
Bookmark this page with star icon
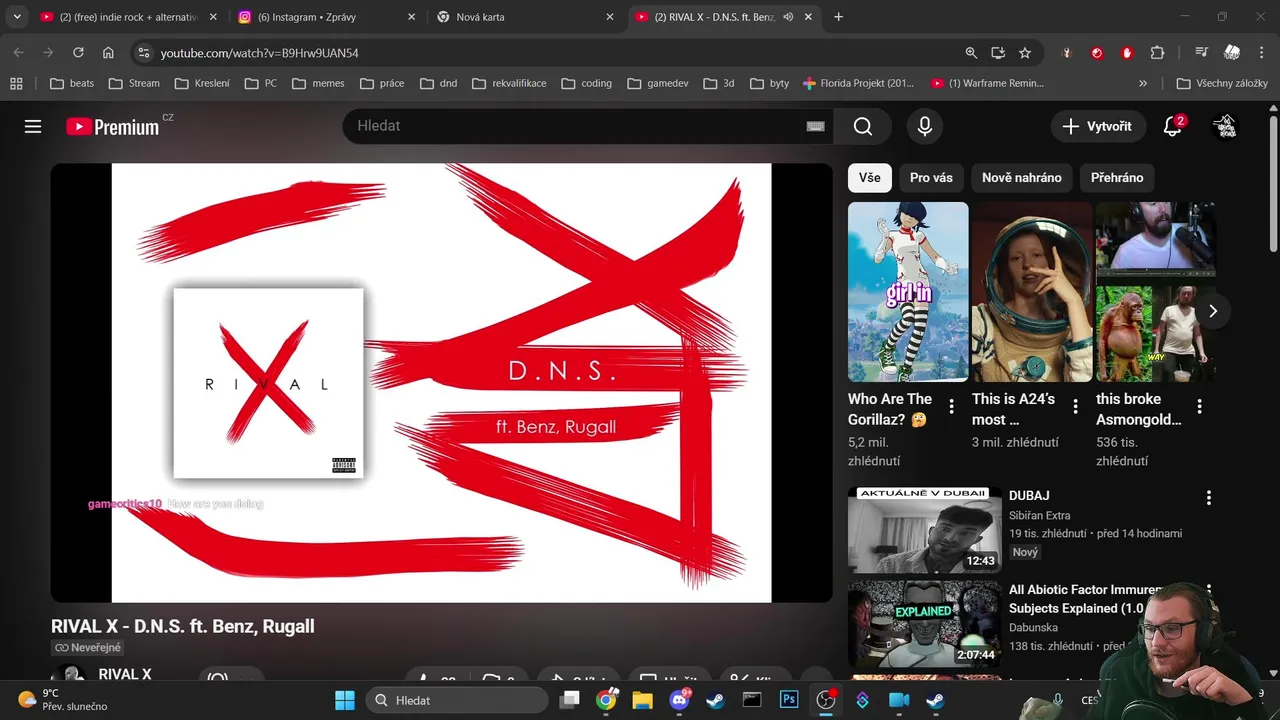pyautogui.click(x=1025, y=53)
